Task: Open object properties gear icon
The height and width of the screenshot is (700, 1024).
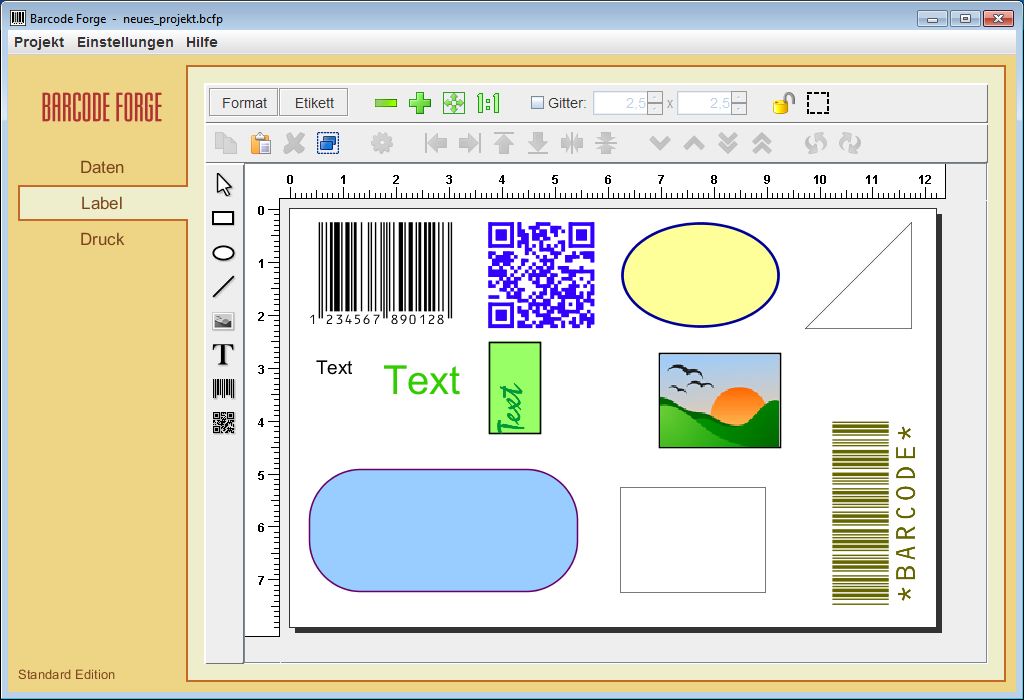Action: [x=382, y=143]
